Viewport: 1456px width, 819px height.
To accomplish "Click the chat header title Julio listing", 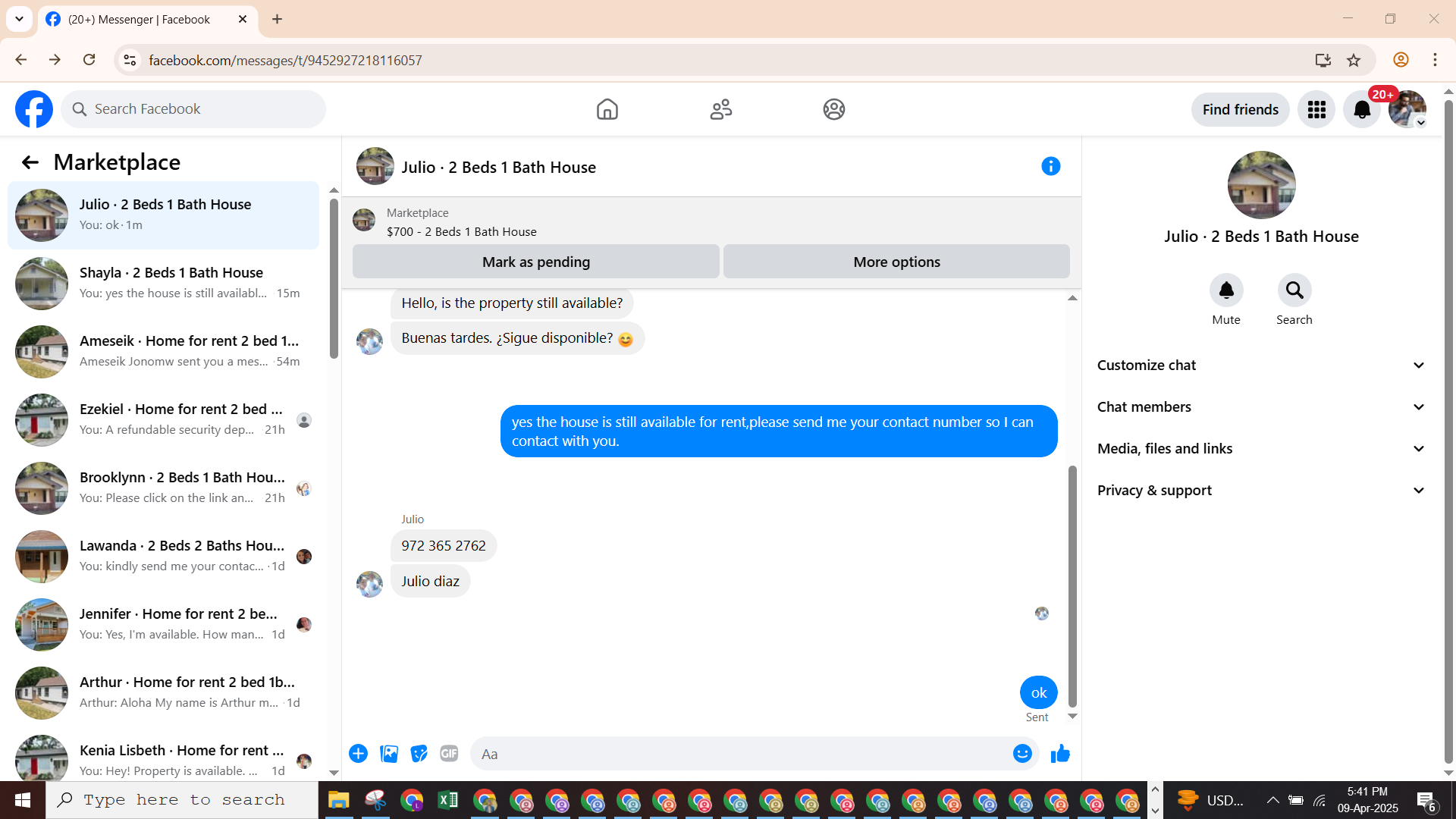I will tap(498, 168).
